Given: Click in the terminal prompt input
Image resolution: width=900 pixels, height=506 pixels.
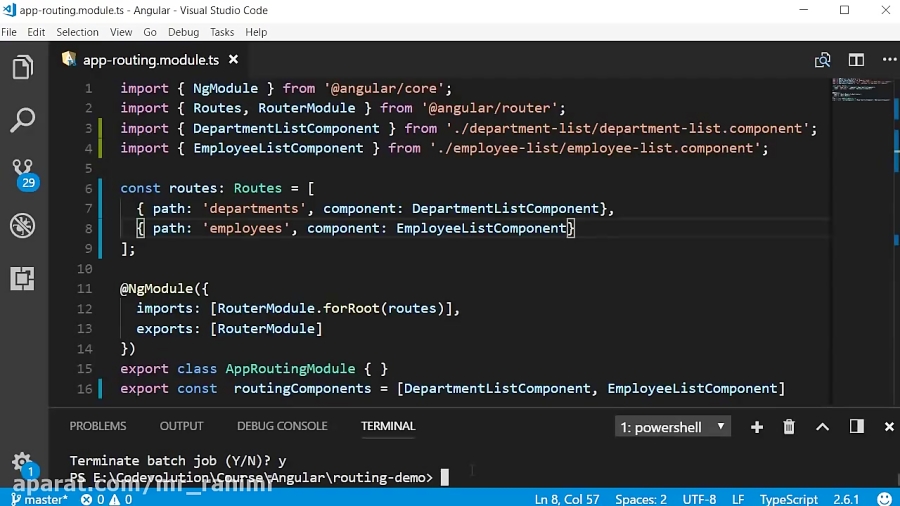Looking at the screenshot, I should [445, 477].
